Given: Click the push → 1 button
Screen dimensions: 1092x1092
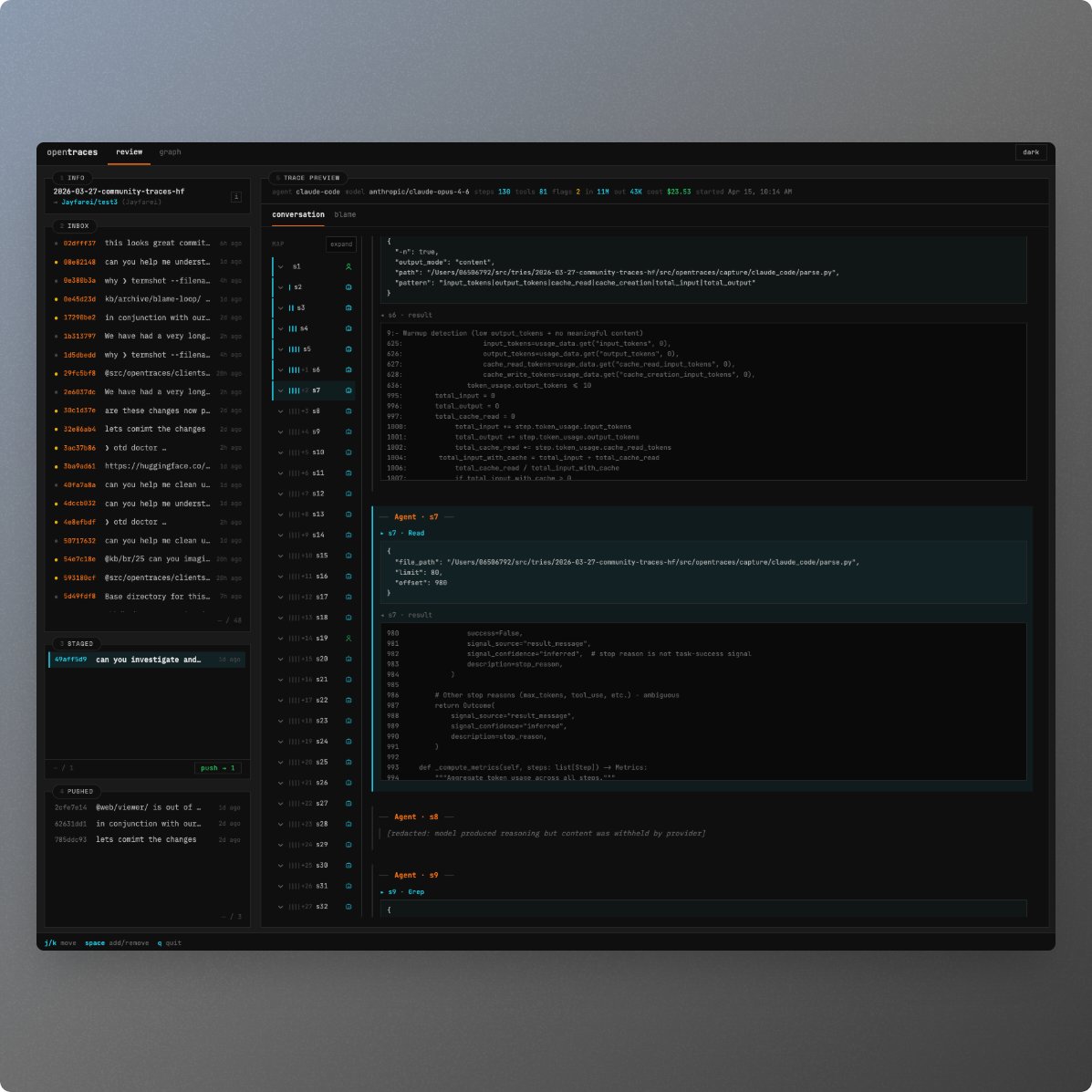Looking at the screenshot, I should (x=218, y=768).
